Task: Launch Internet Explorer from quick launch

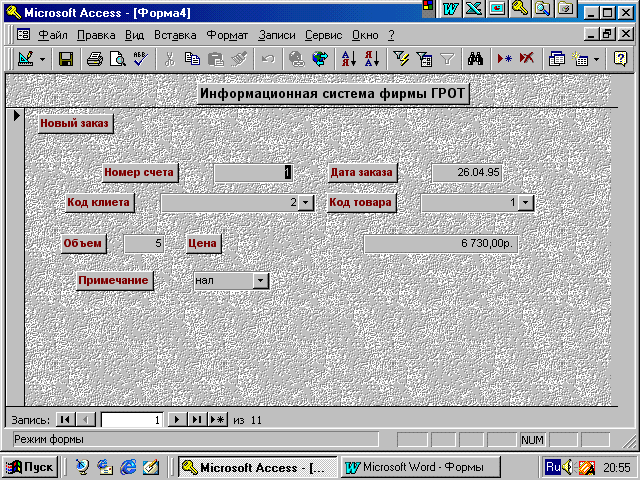Action: click(128, 467)
